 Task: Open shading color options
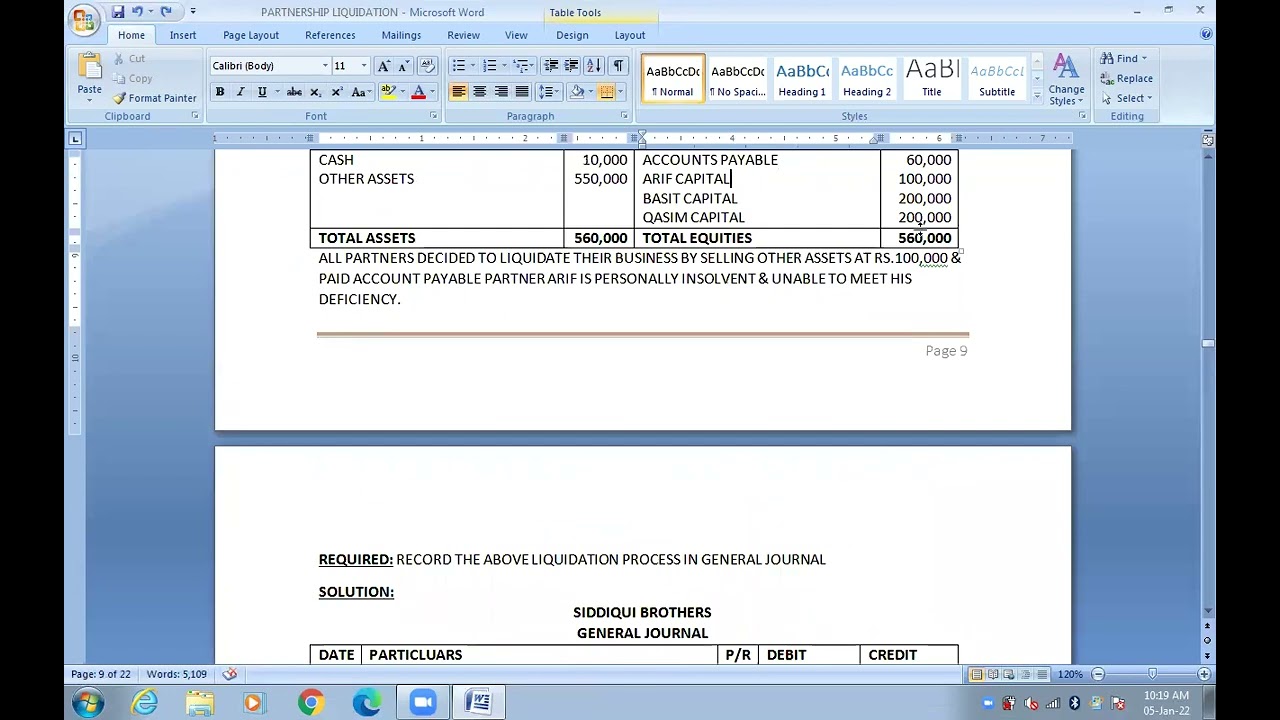[590, 92]
